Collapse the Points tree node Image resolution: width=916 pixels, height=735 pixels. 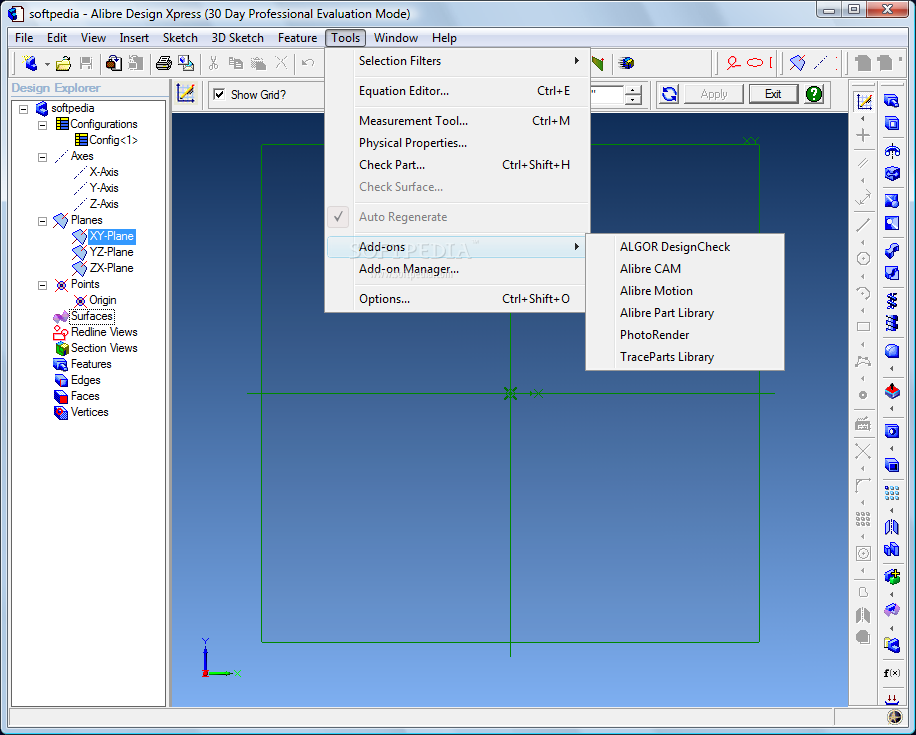pyautogui.click(x=43, y=285)
